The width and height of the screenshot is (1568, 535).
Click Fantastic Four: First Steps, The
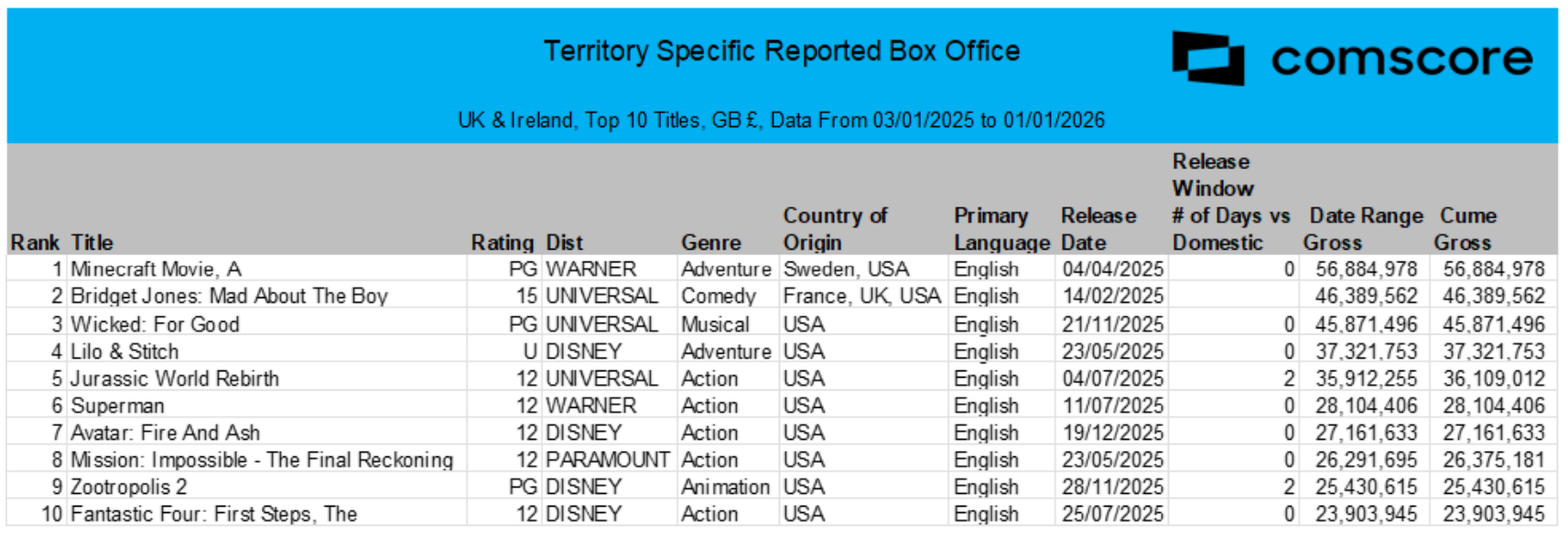coord(213,514)
